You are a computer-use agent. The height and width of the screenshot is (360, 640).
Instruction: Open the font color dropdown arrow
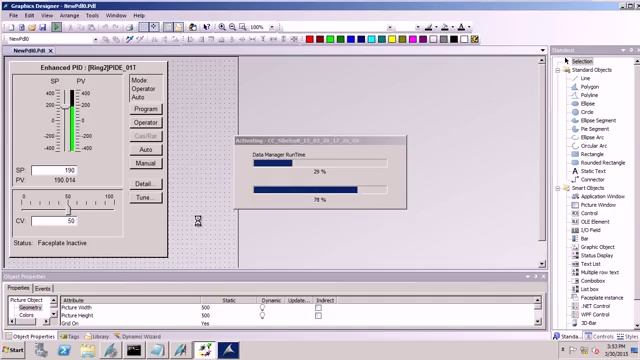[469, 27]
